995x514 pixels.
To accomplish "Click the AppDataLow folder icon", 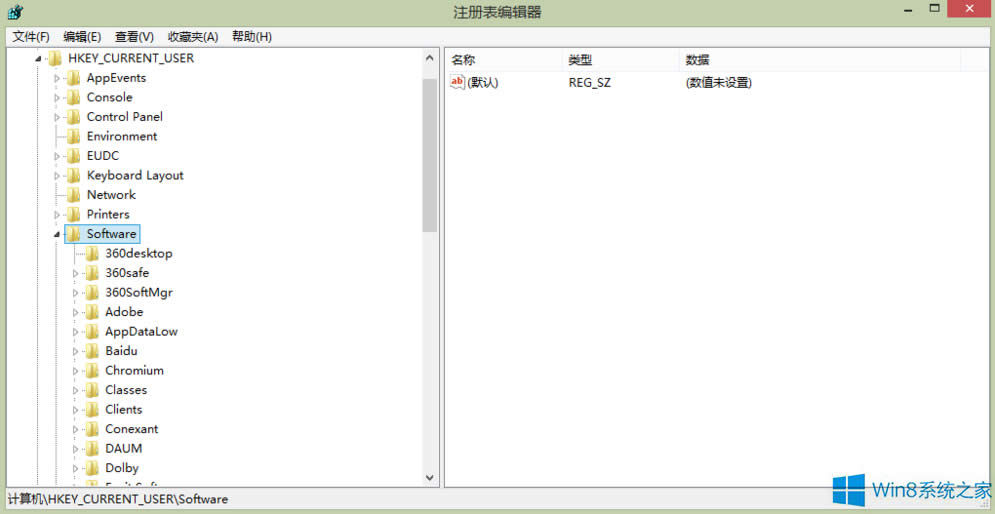I will (92, 332).
